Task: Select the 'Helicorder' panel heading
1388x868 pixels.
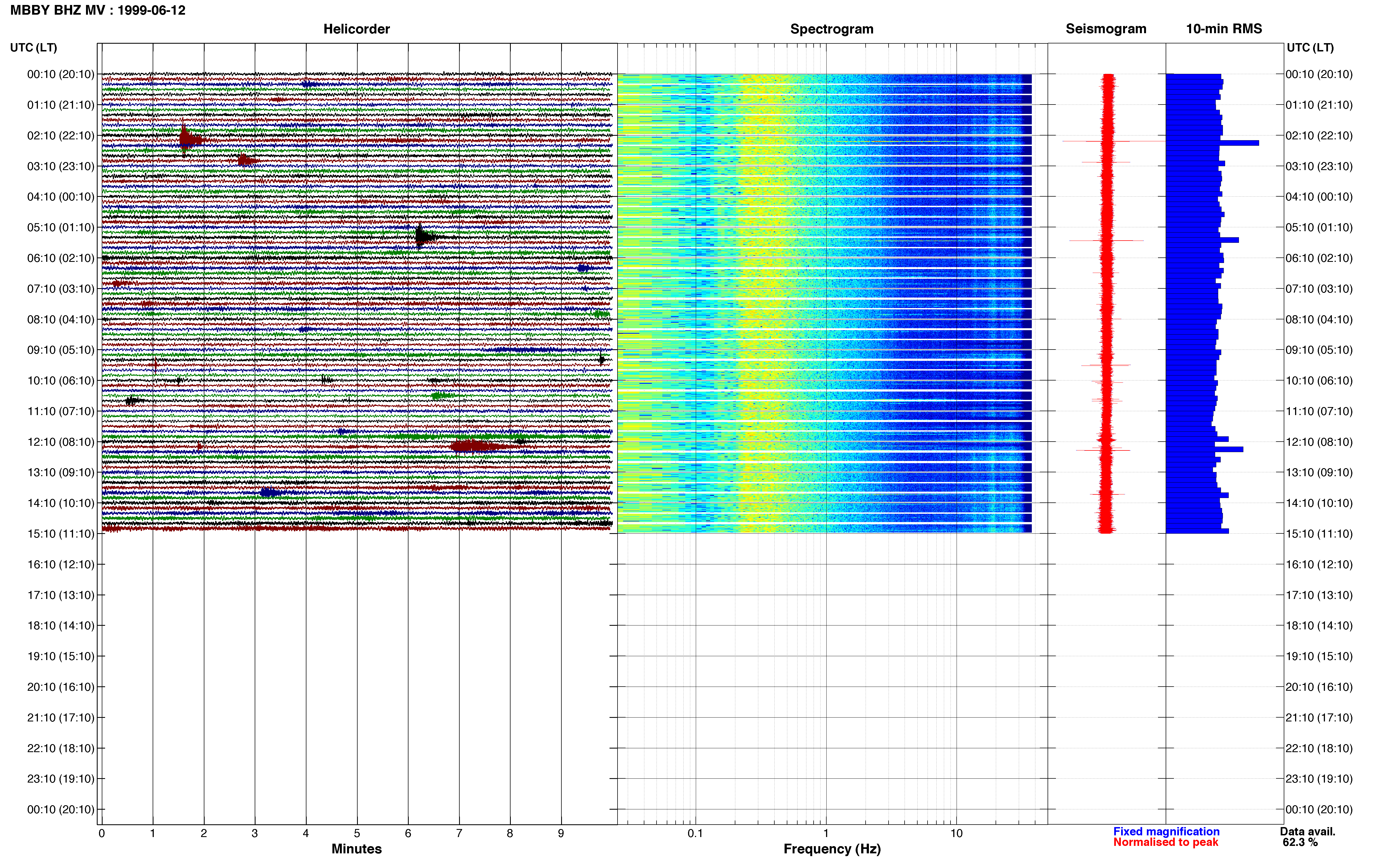Action: click(x=356, y=29)
